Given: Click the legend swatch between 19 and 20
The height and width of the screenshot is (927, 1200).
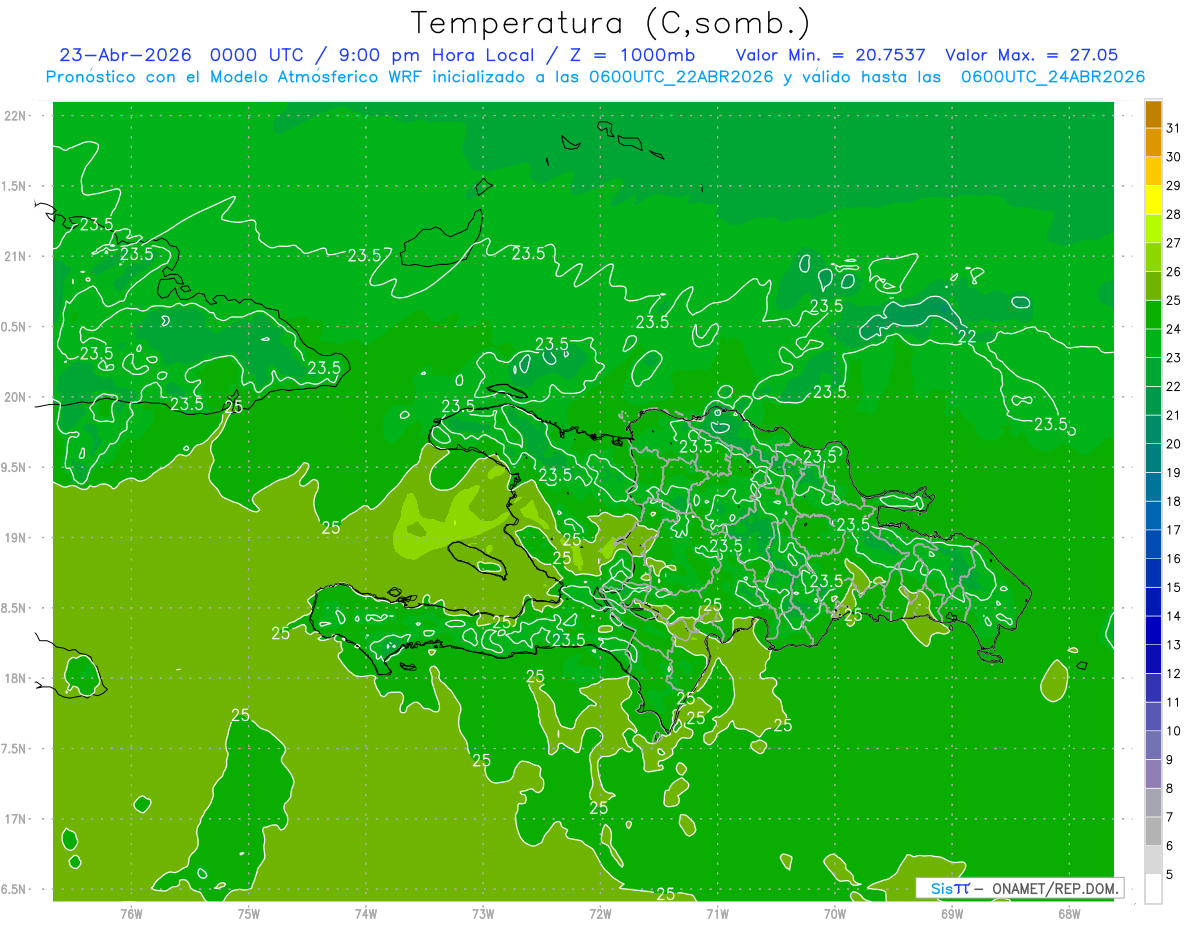Looking at the screenshot, I should pyautogui.click(x=1153, y=458).
